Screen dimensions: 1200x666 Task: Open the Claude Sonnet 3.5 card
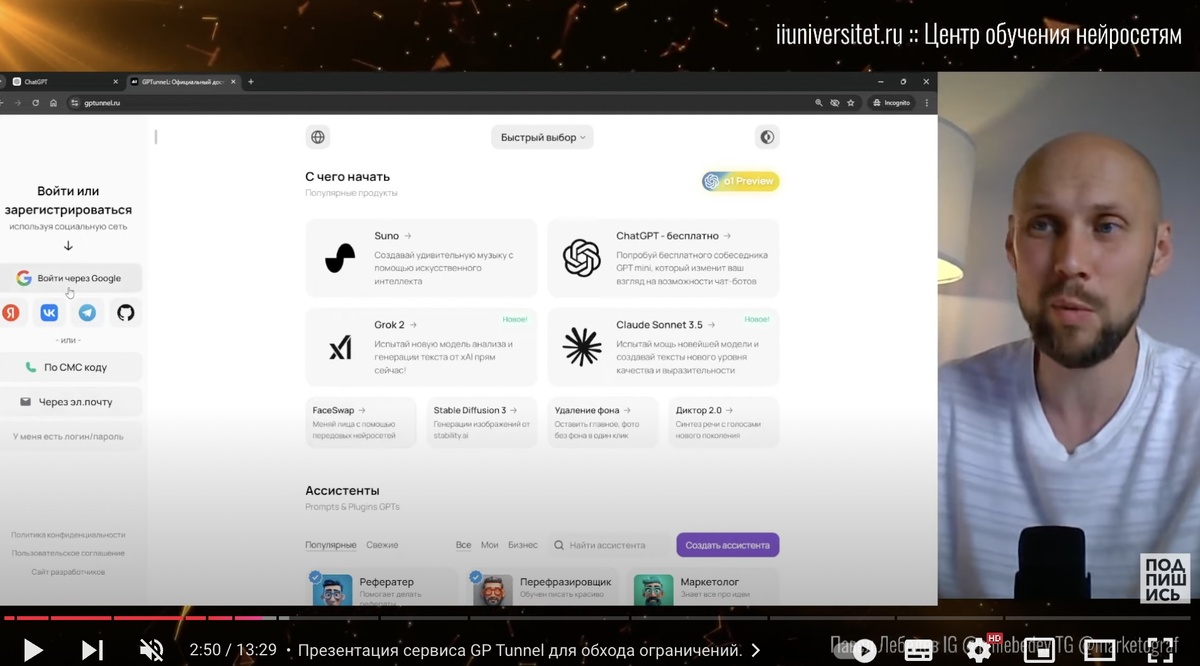point(663,347)
